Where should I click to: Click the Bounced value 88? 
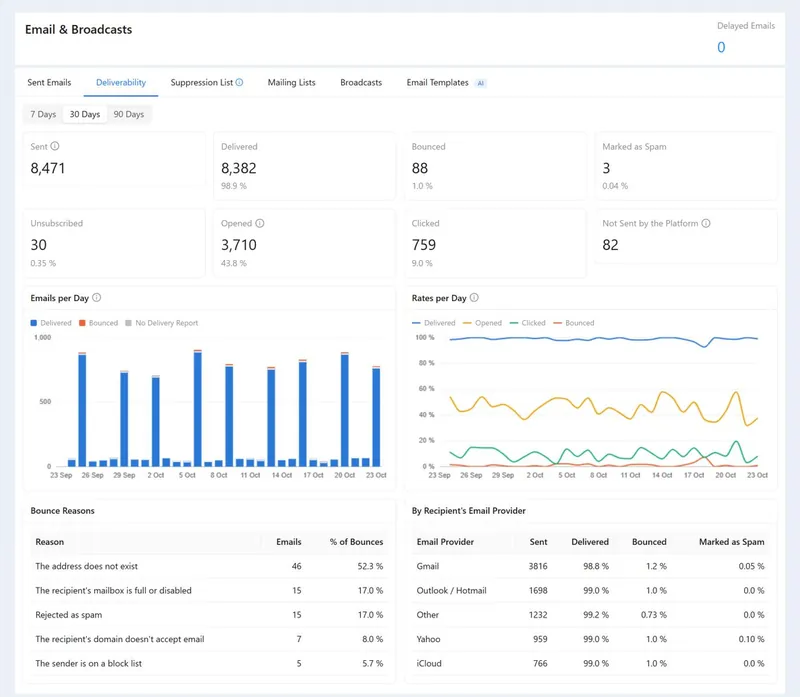pos(420,168)
